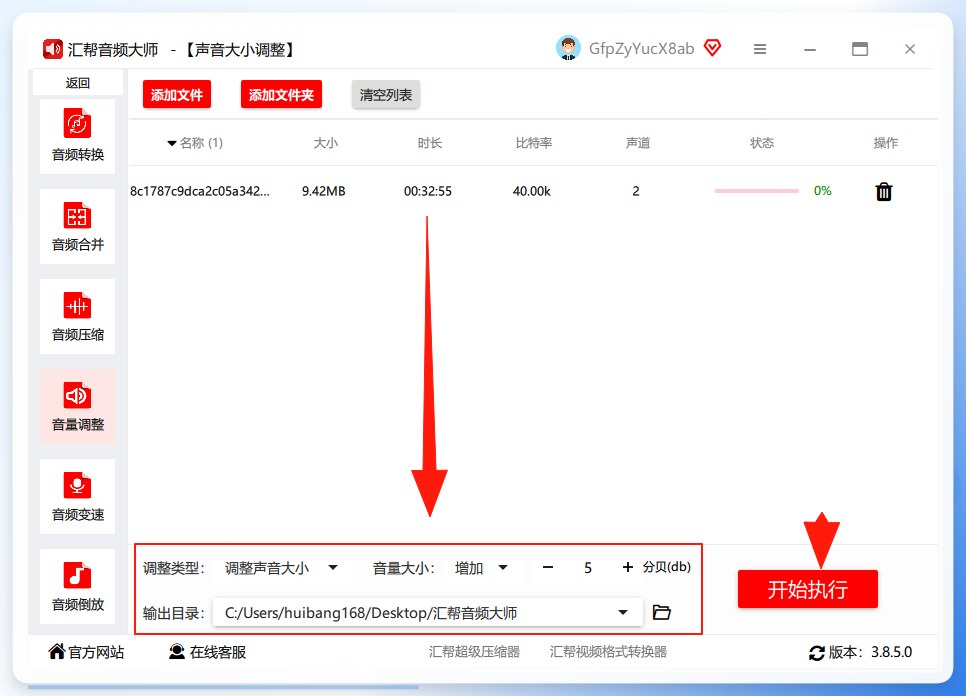Select the file row 8c1787c9dca2c05a342...
Viewport: 966px width, 696px height.
pos(533,192)
